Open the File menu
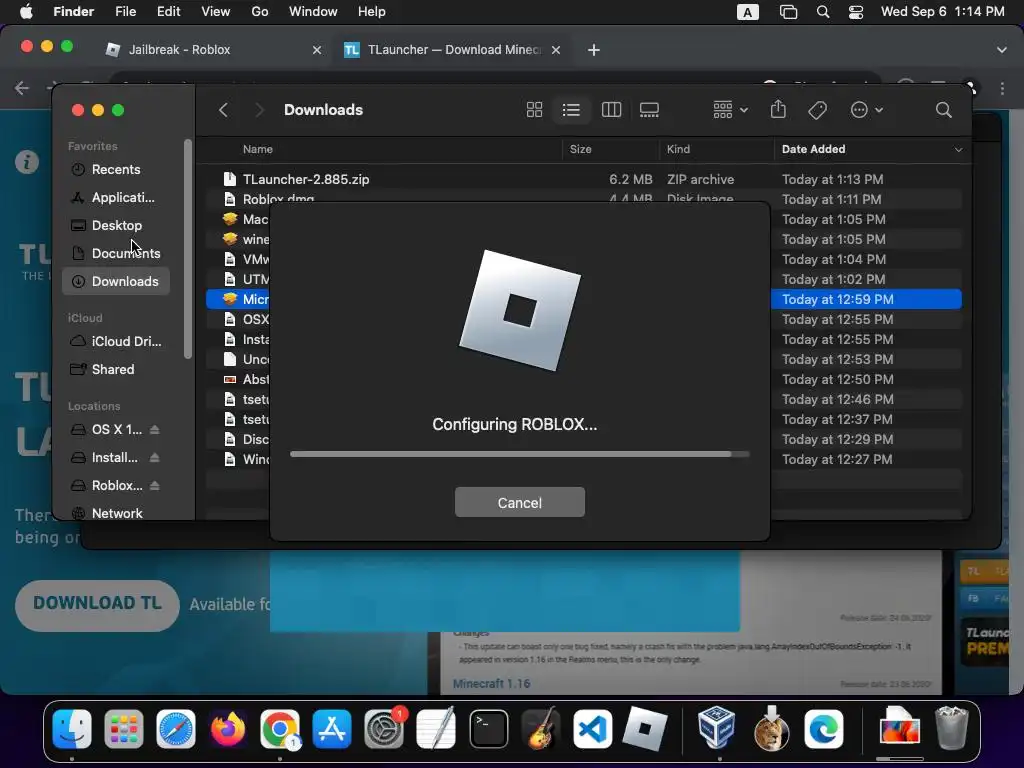Viewport: 1024px width, 768px height. point(125,12)
